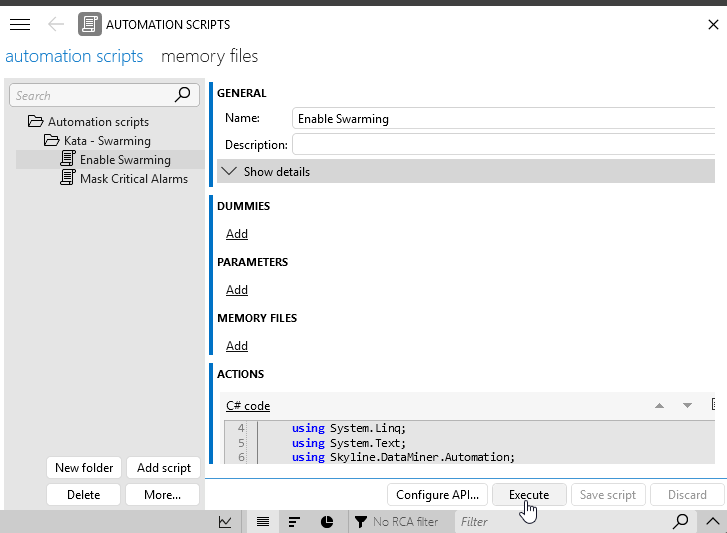Click the Enable Swarming script icon
This screenshot has height=533, width=727.
68,159
